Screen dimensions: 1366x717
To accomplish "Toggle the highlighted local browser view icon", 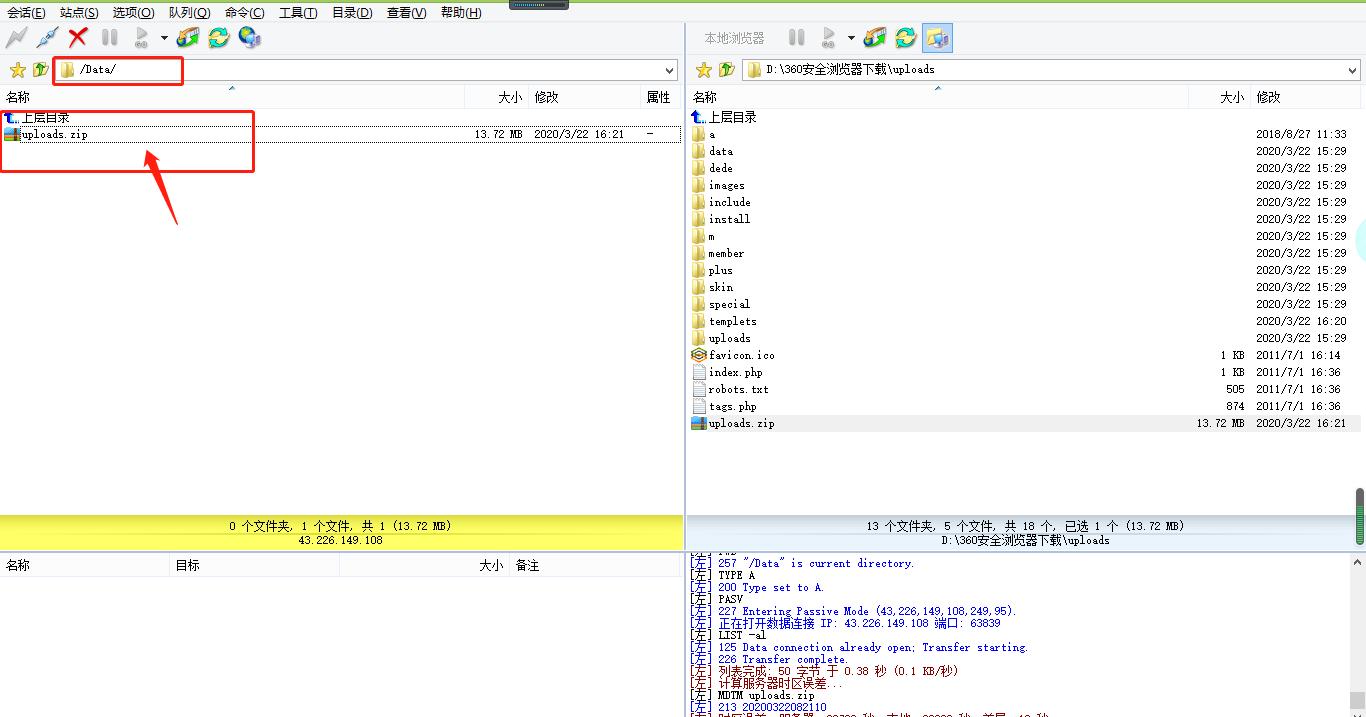I will coord(937,37).
